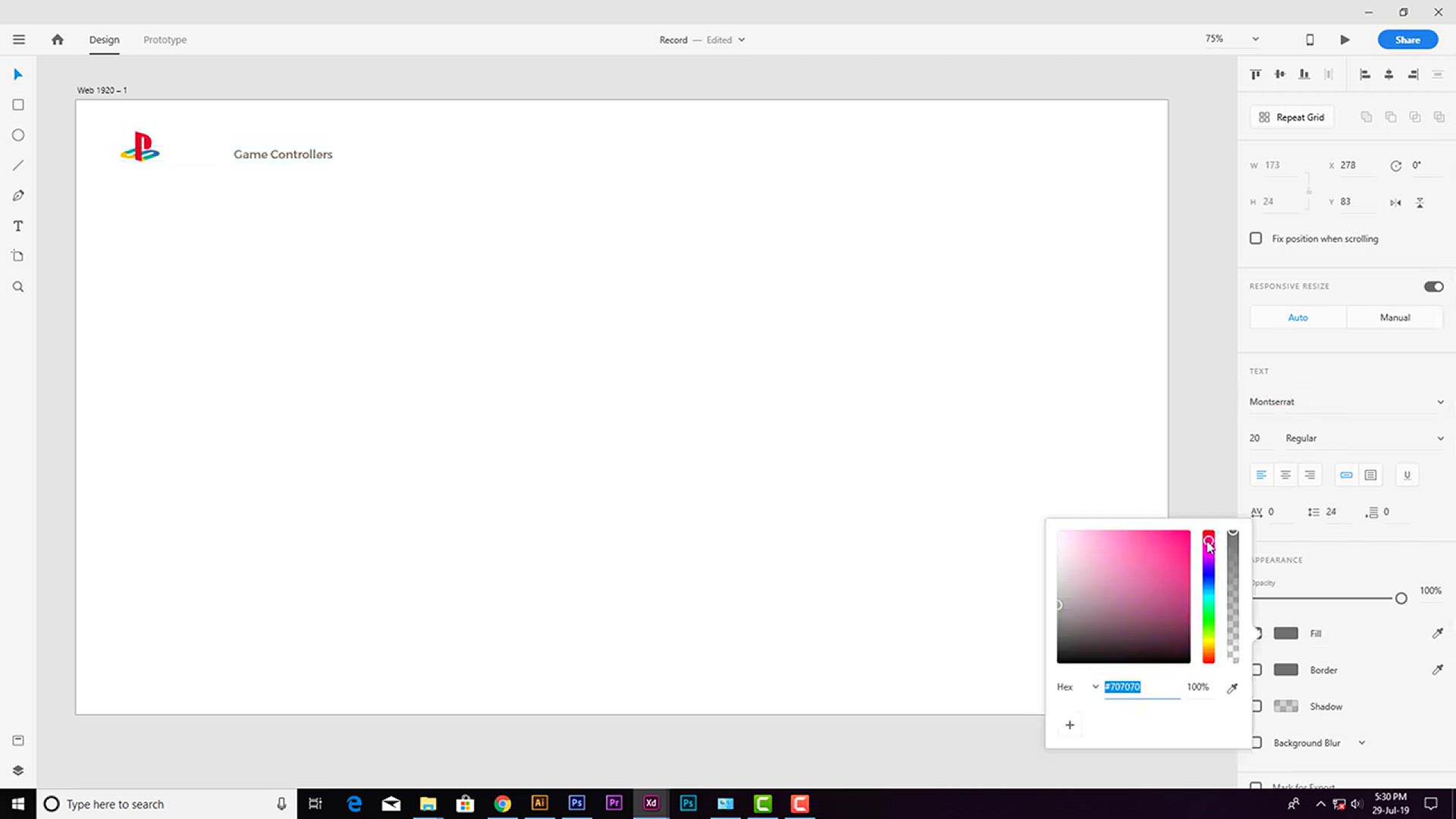Image resolution: width=1456 pixels, height=819 pixels.
Task: Select the Artboard tool
Action: coord(18,256)
